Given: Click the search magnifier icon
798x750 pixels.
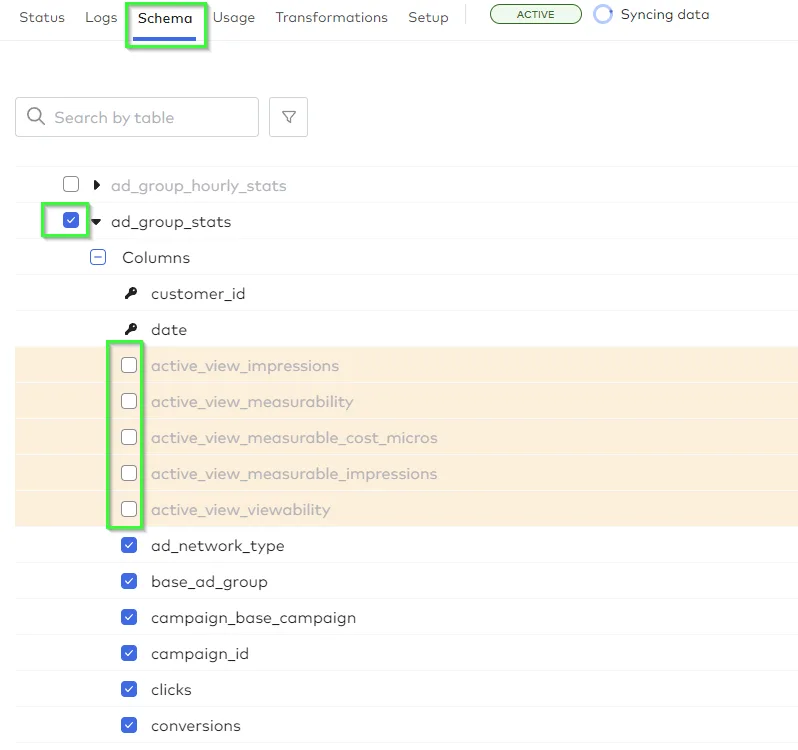Looking at the screenshot, I should [36, 117].
